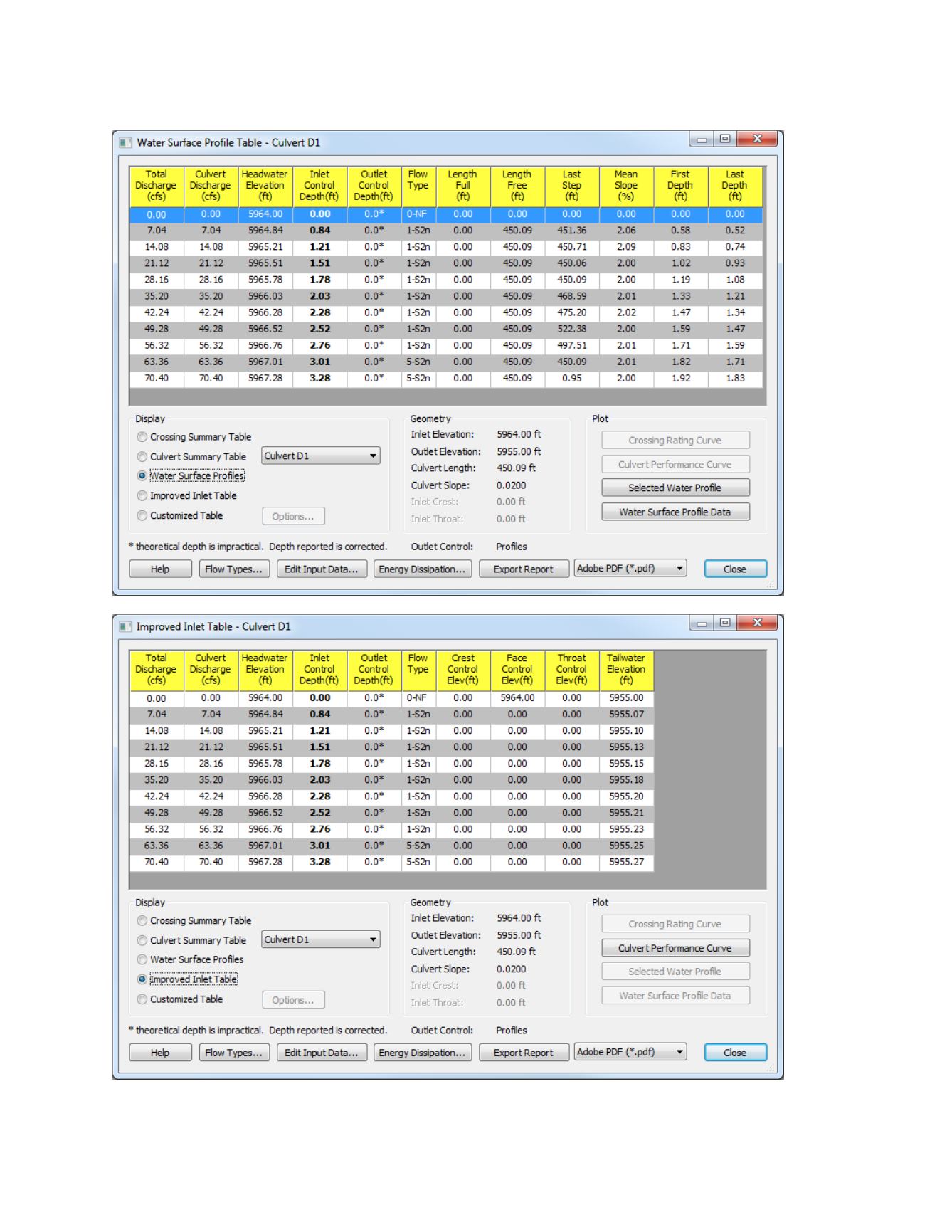952x1232 pixels.
Task: Open Energy Dissipation in Improved Inlet window
Action: [423, 1053]
